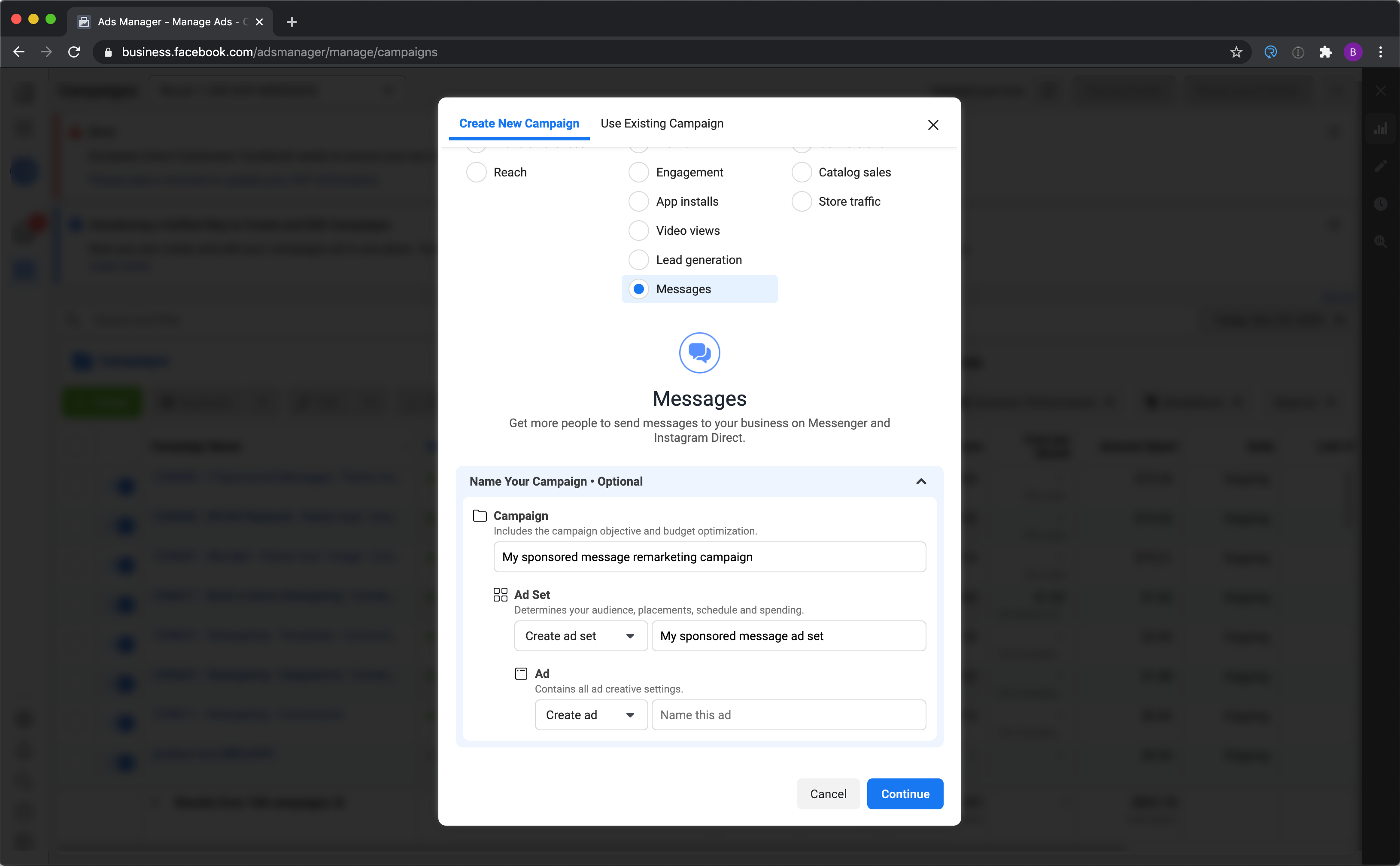
Task: Reload the page with refresh icon
Action: tap(74, 52)
